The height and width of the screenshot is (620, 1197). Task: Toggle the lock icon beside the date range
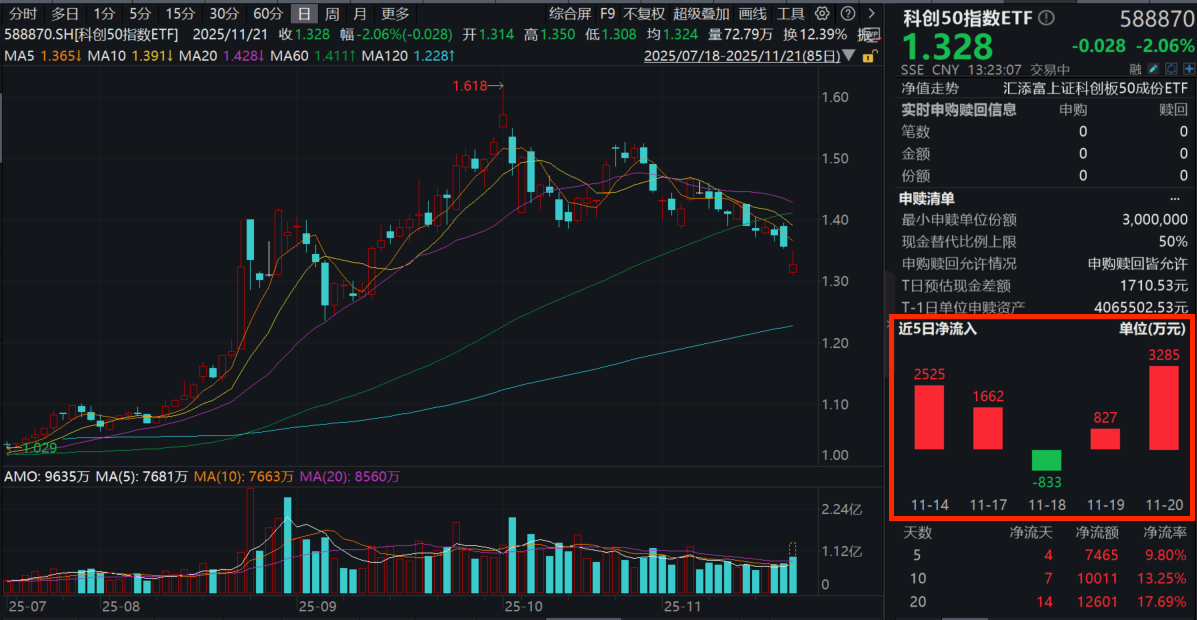[x=868, y=56]
